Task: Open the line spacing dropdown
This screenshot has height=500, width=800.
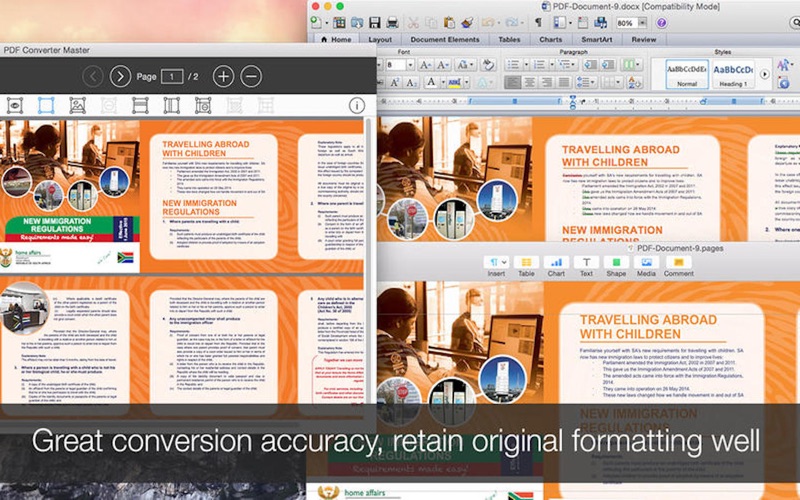Action: [586, 82]
